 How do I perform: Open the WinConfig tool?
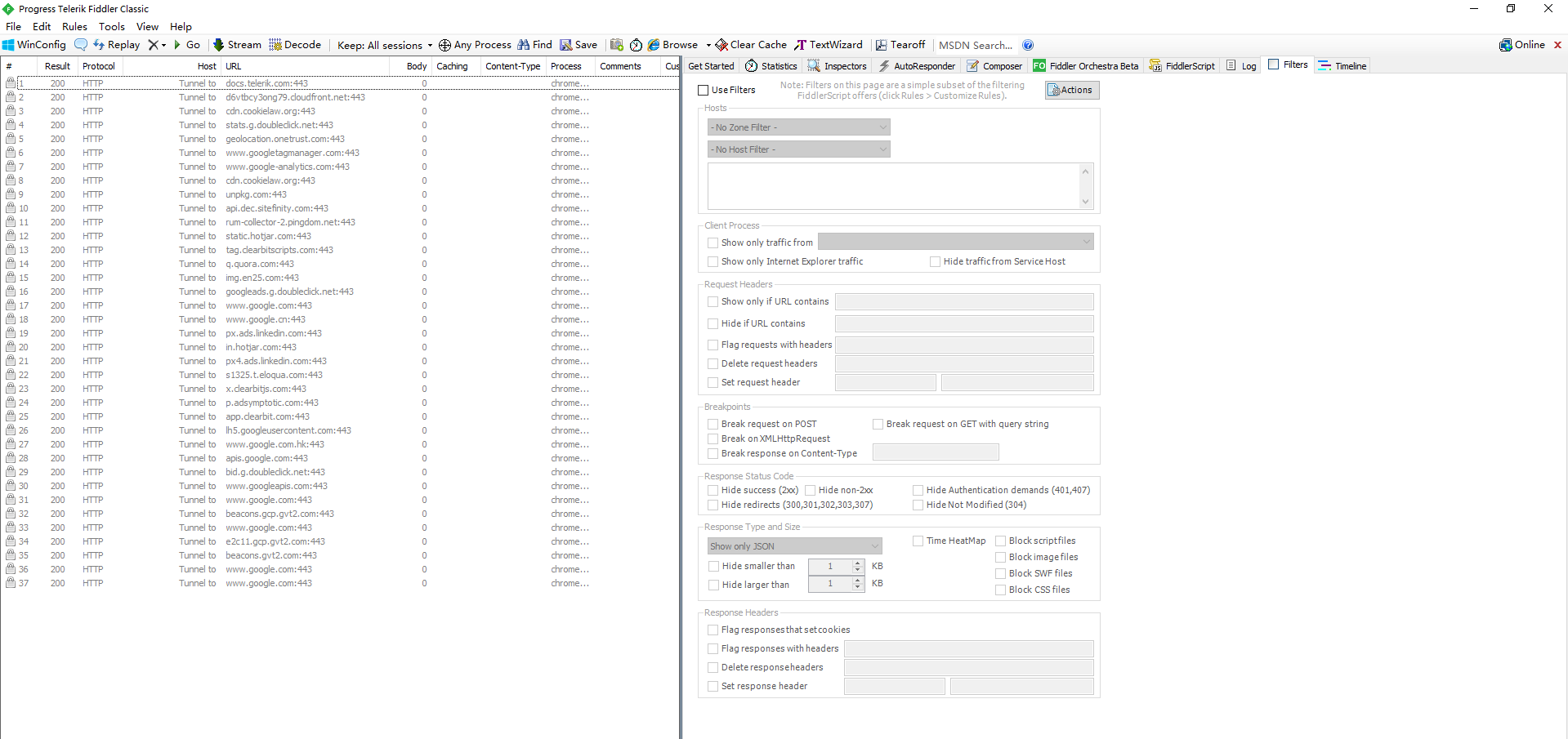coord(34,45)
